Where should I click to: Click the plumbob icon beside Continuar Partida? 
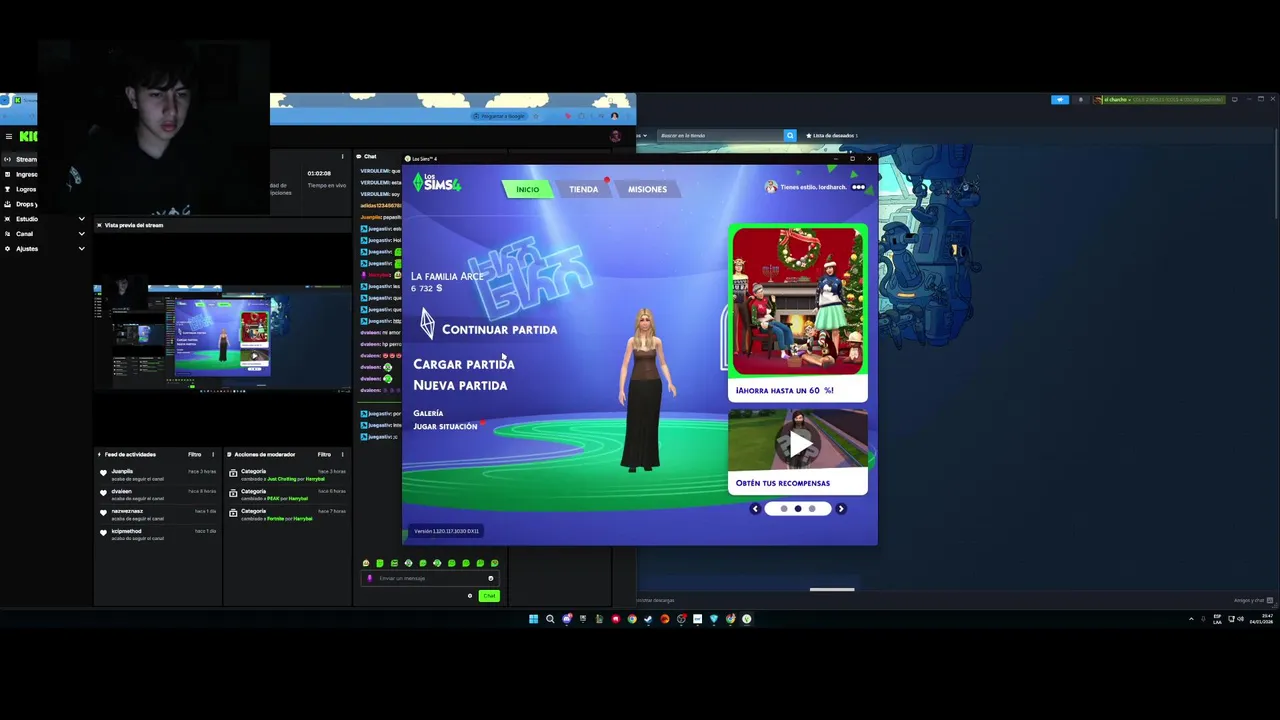[x=427, y=323]
